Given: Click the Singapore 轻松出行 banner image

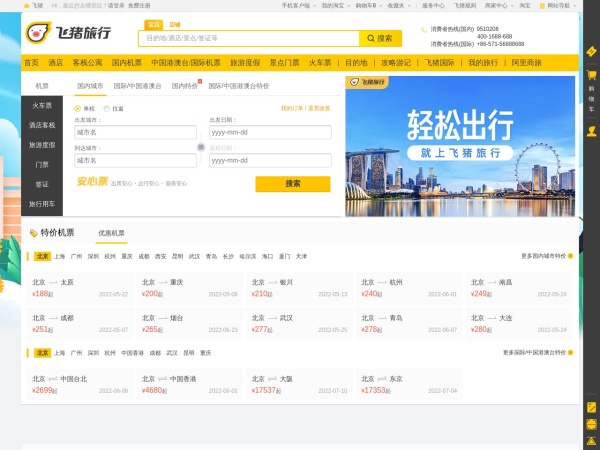Looking at the screenshot, I should pos(461,146).
